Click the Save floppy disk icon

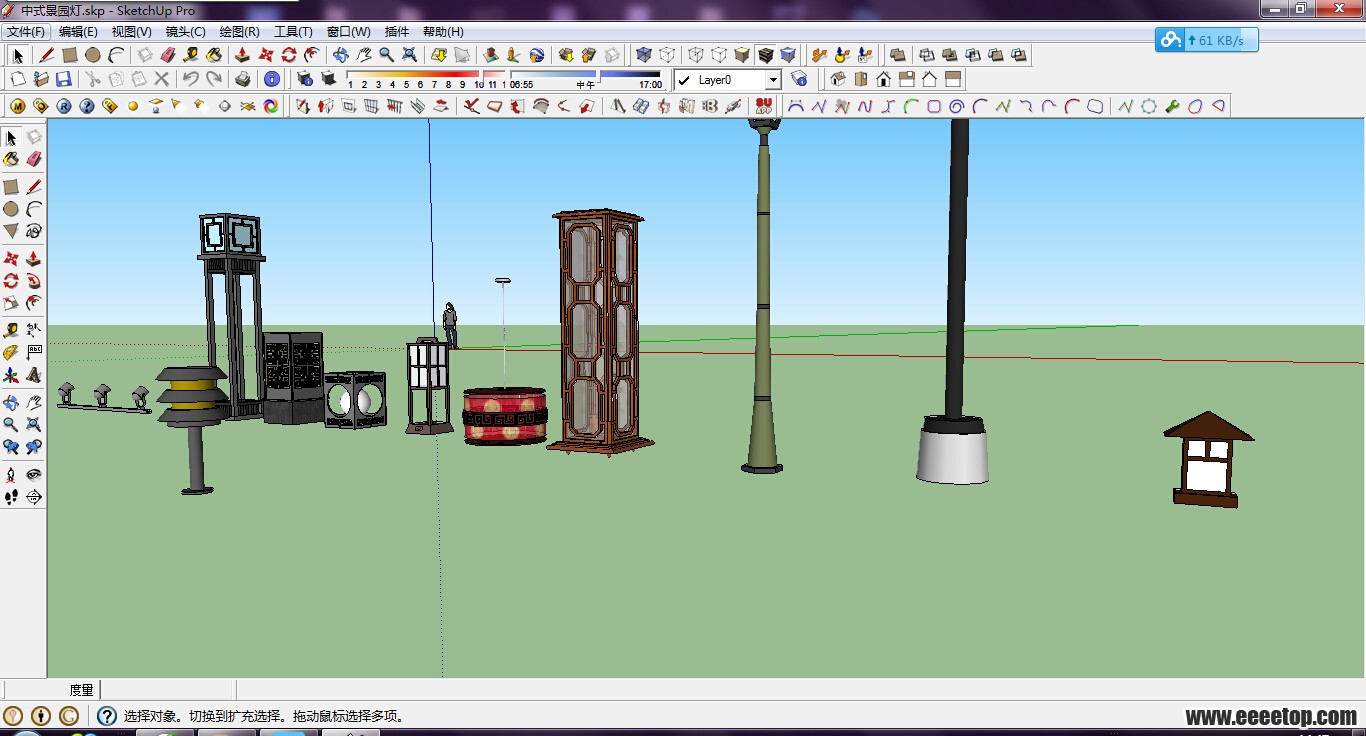[x=64, y=79]
